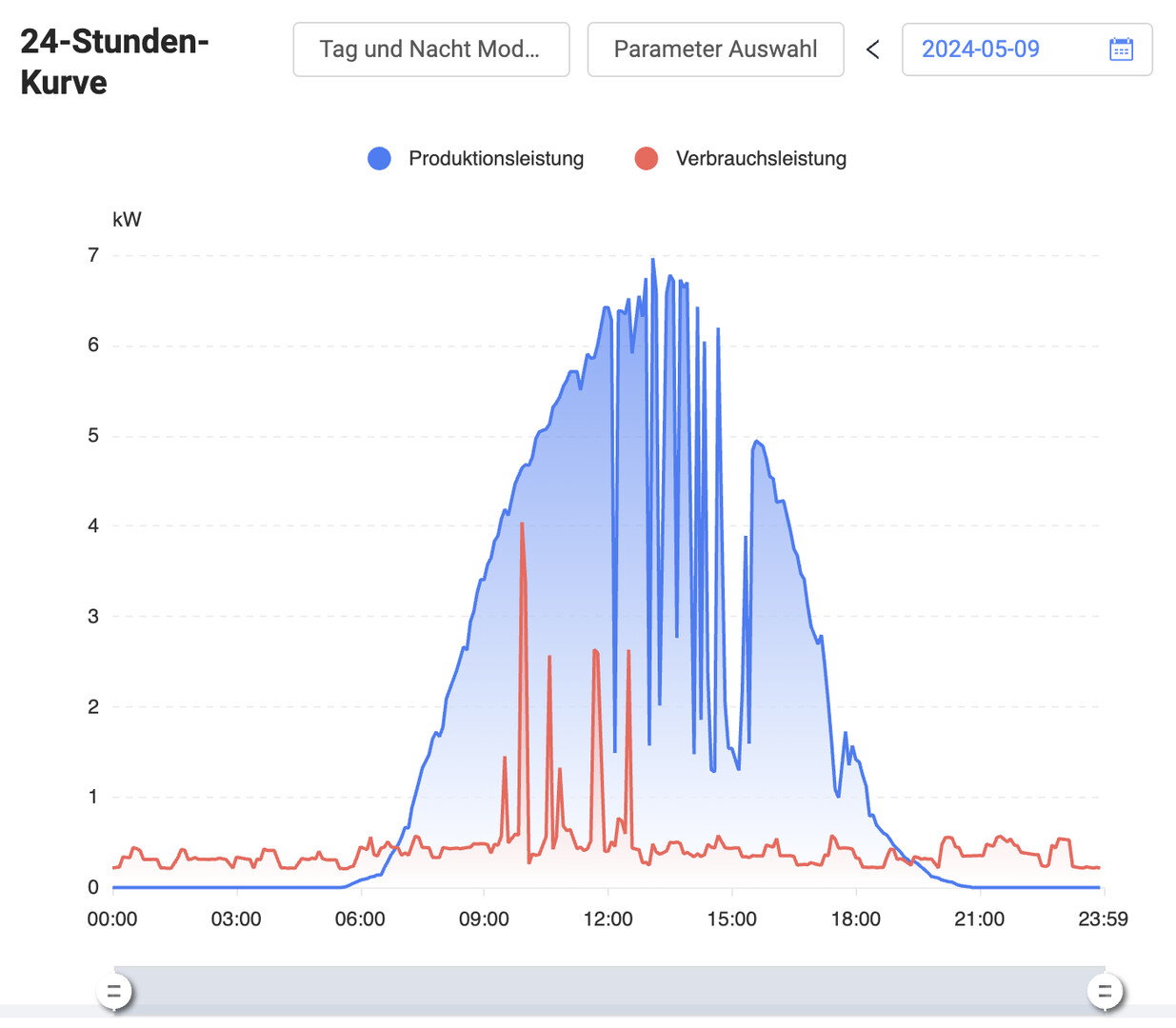Click the 00:00 x-axis label

point(112,919)
